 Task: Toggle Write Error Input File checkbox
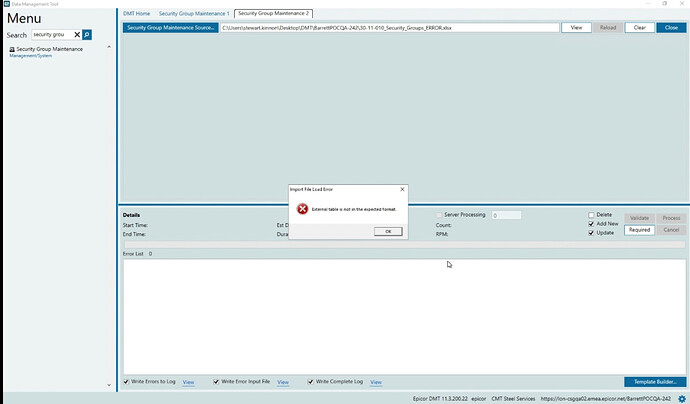click(216, 382)
